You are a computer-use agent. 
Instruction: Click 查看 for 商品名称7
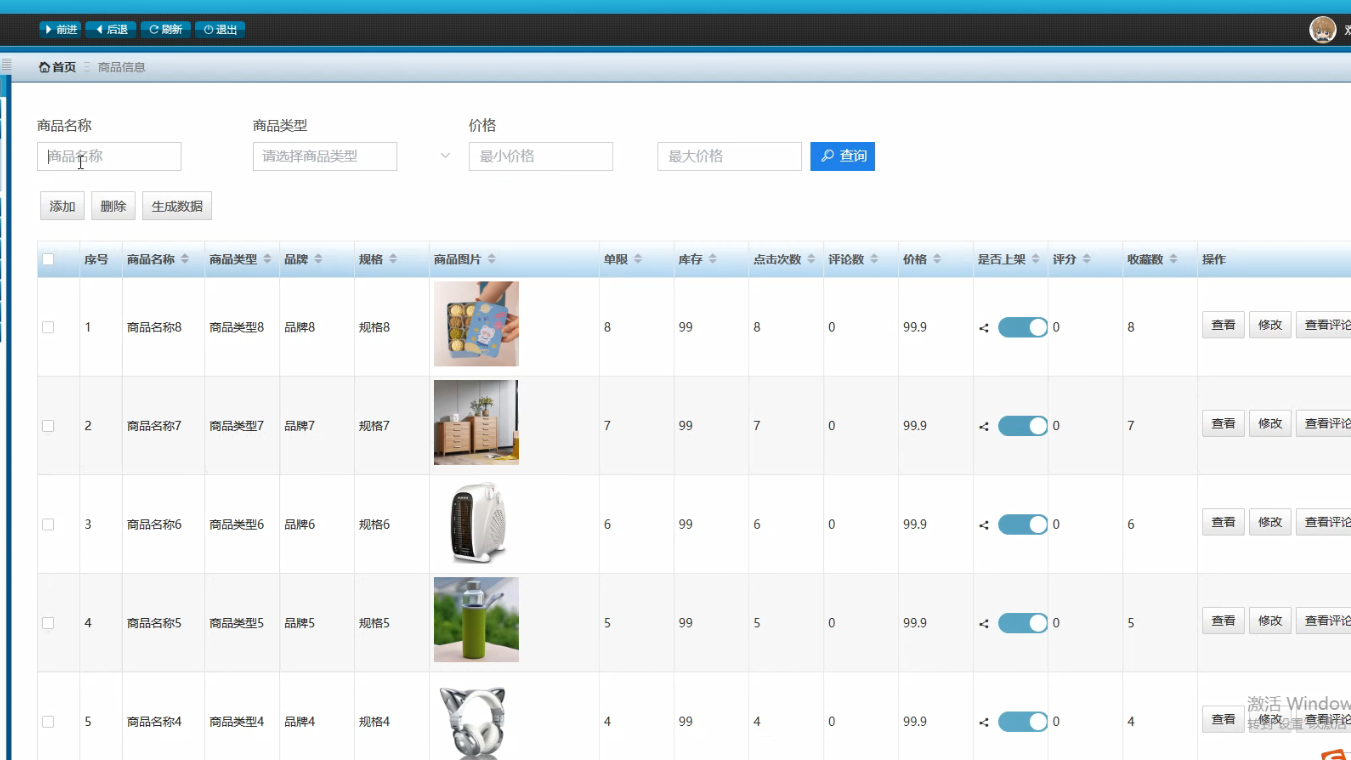[1223, 423]
